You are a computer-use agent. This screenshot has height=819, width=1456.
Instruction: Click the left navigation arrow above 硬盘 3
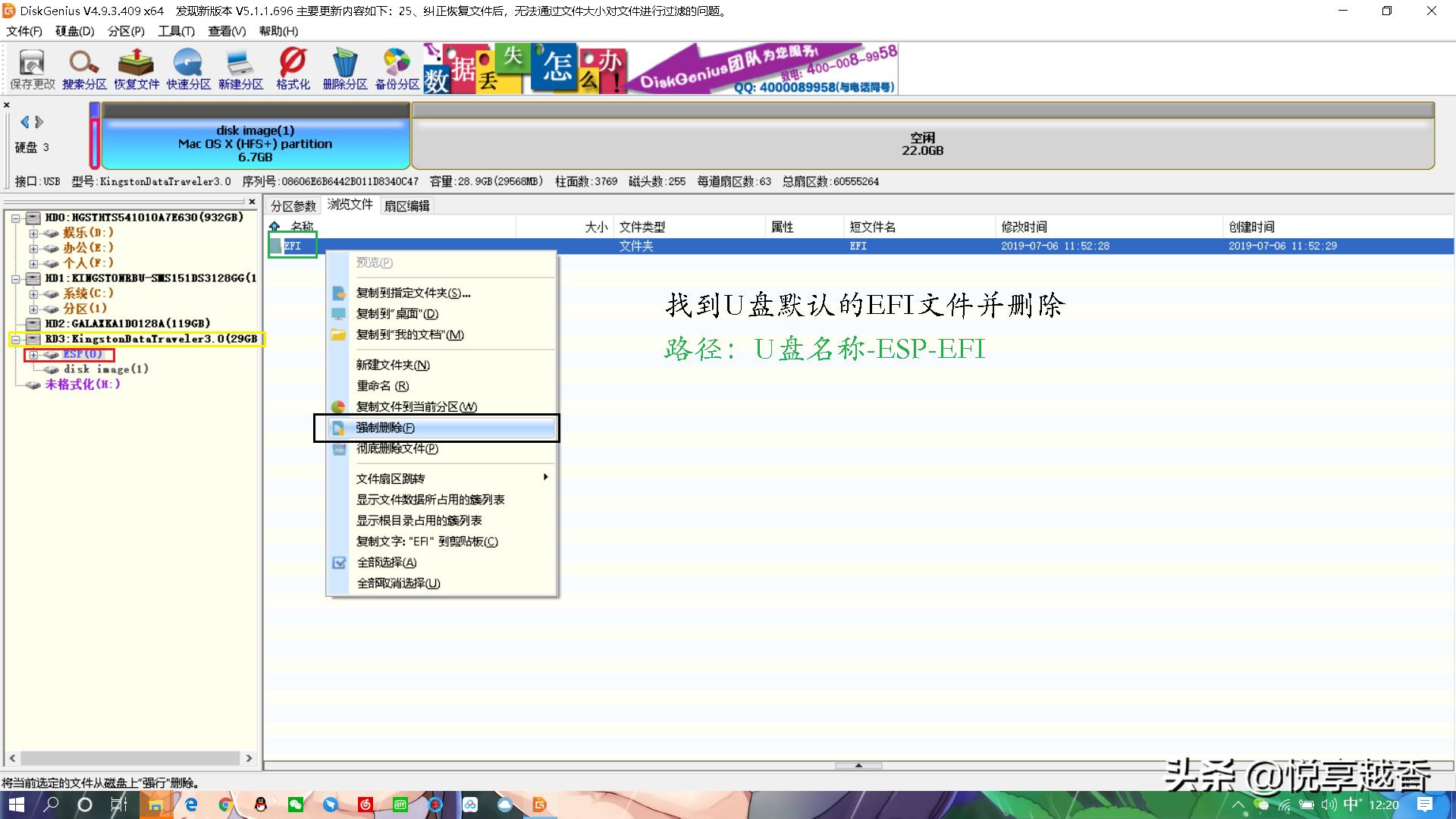[25, 121]
